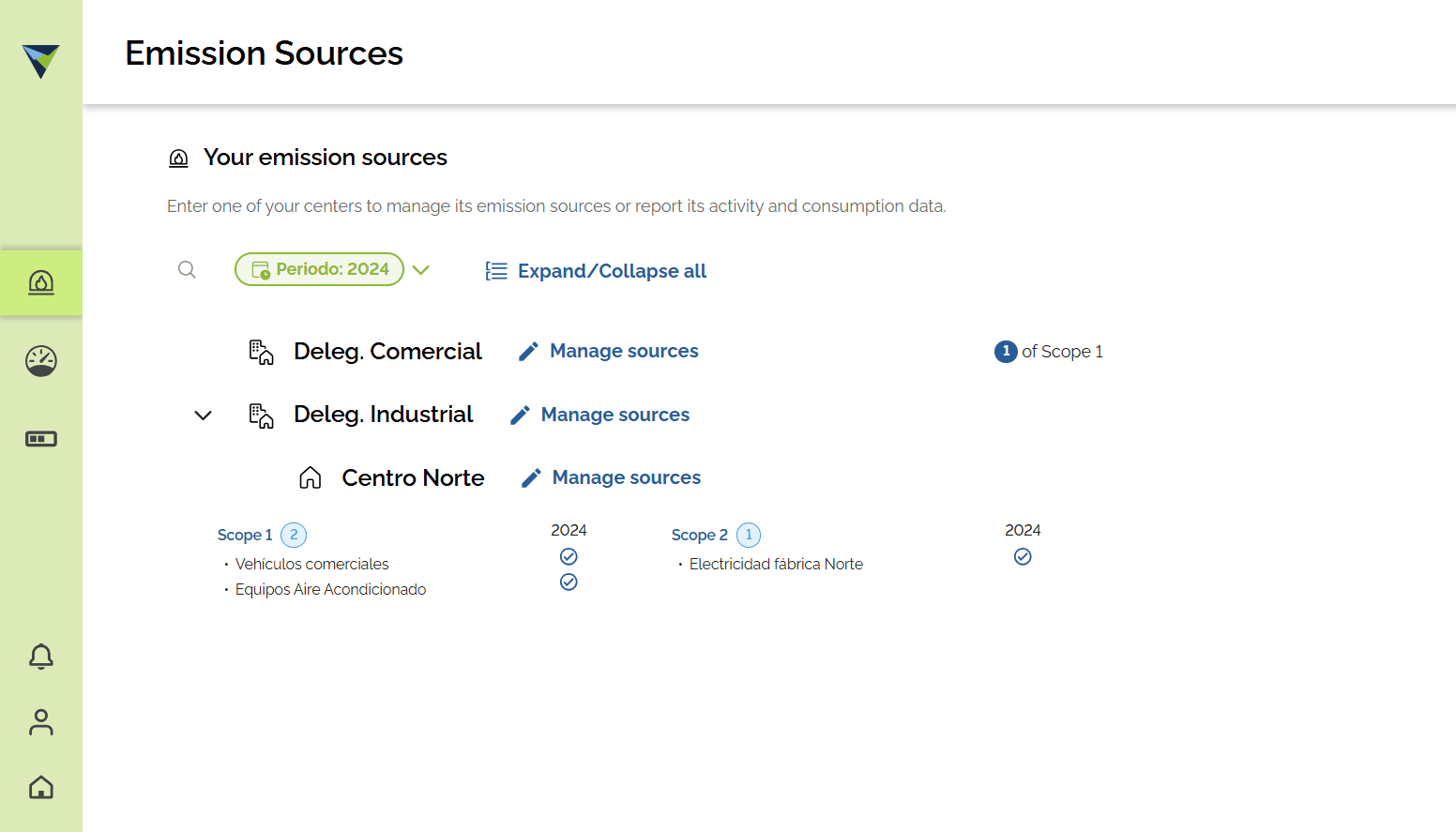This screenshot has width=1456, height=832.
Task: Click the green chevron next to Periodo
Action: click(x=421, y=270)
